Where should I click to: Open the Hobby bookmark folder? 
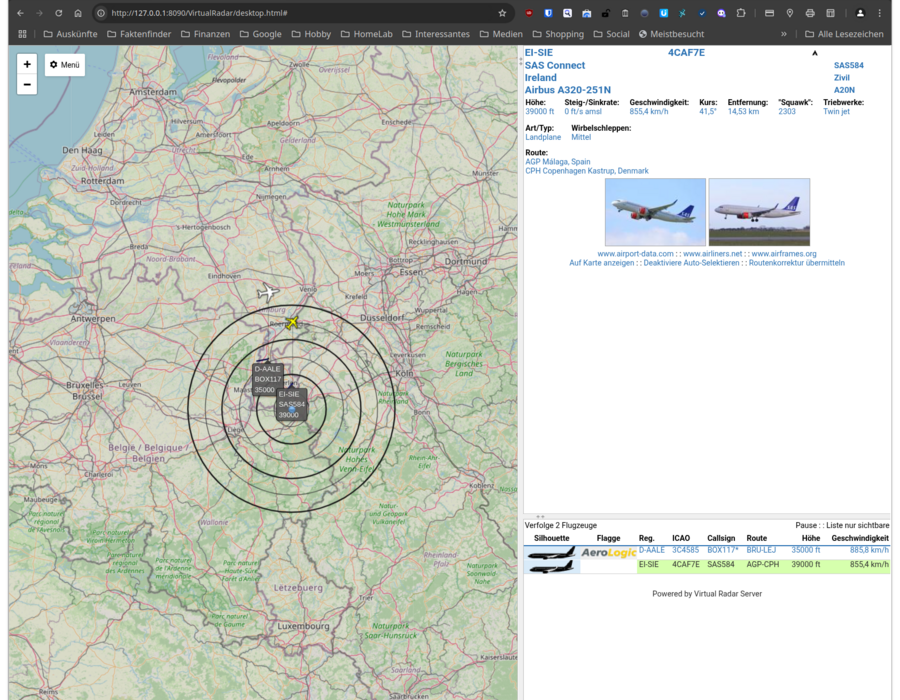pyautogui.click(x=311, y=34)
